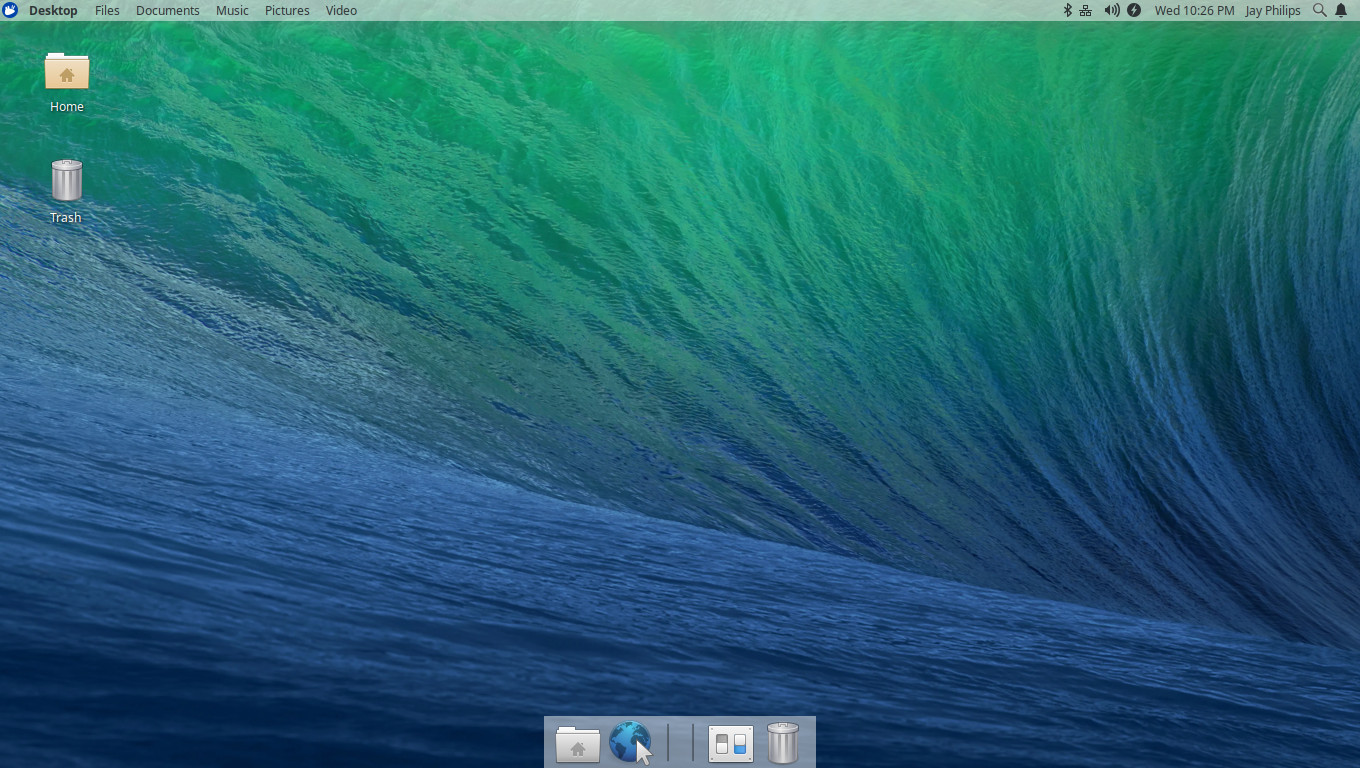Viewport: 1360px width, 768px height.
Task: Open the wired network indicator
Action: click(x=1086, y=10)
